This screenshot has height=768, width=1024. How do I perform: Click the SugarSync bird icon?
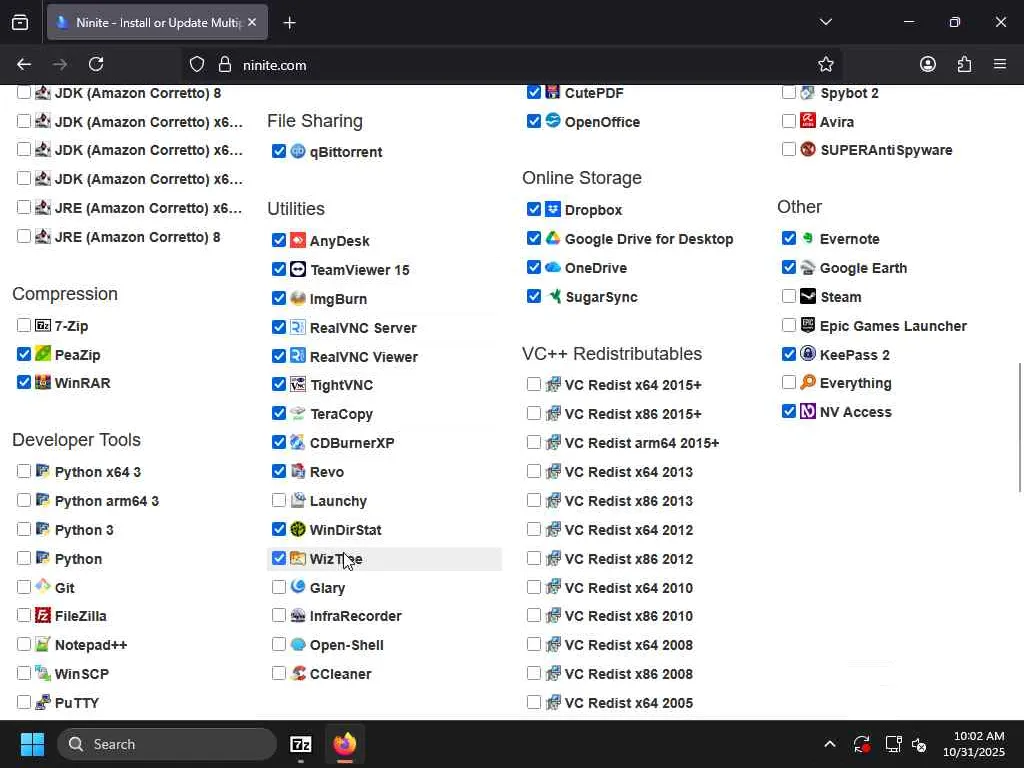[x=552, y=296]
